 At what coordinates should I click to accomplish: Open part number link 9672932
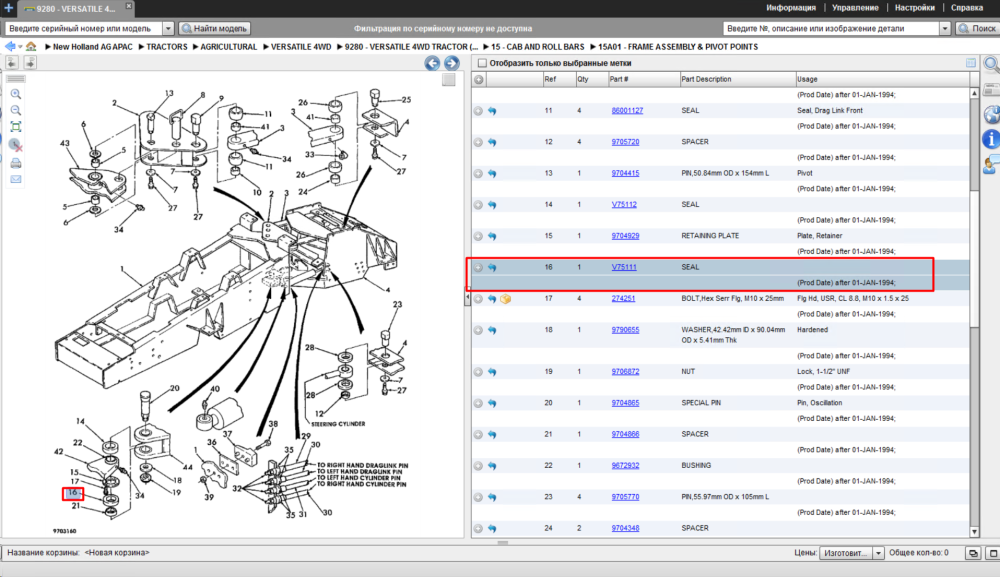coord(625,466)
